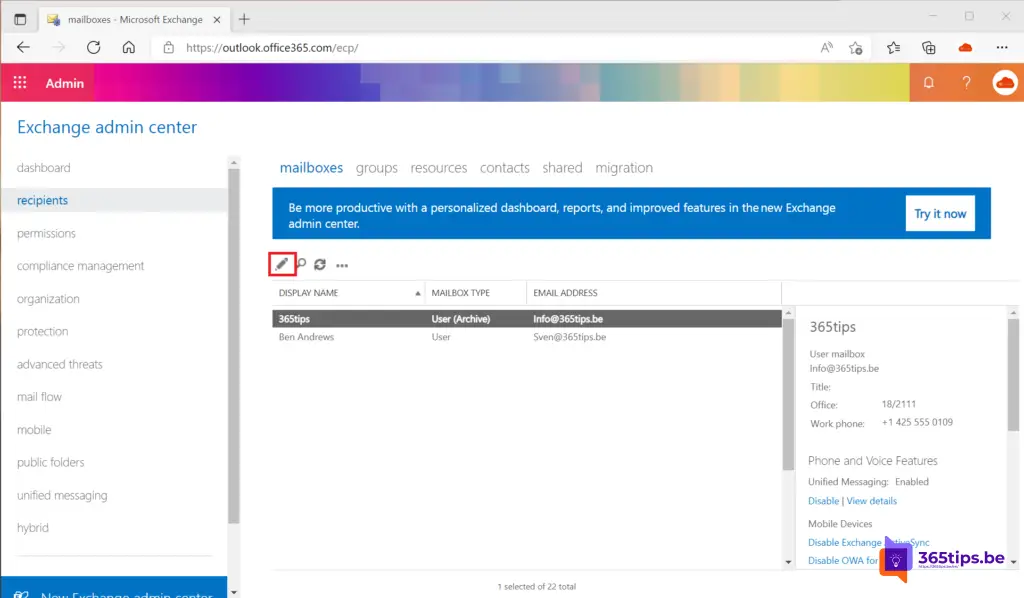Open unified messaging section
This screenshot has width=1024, height=598.
(62, 496)
